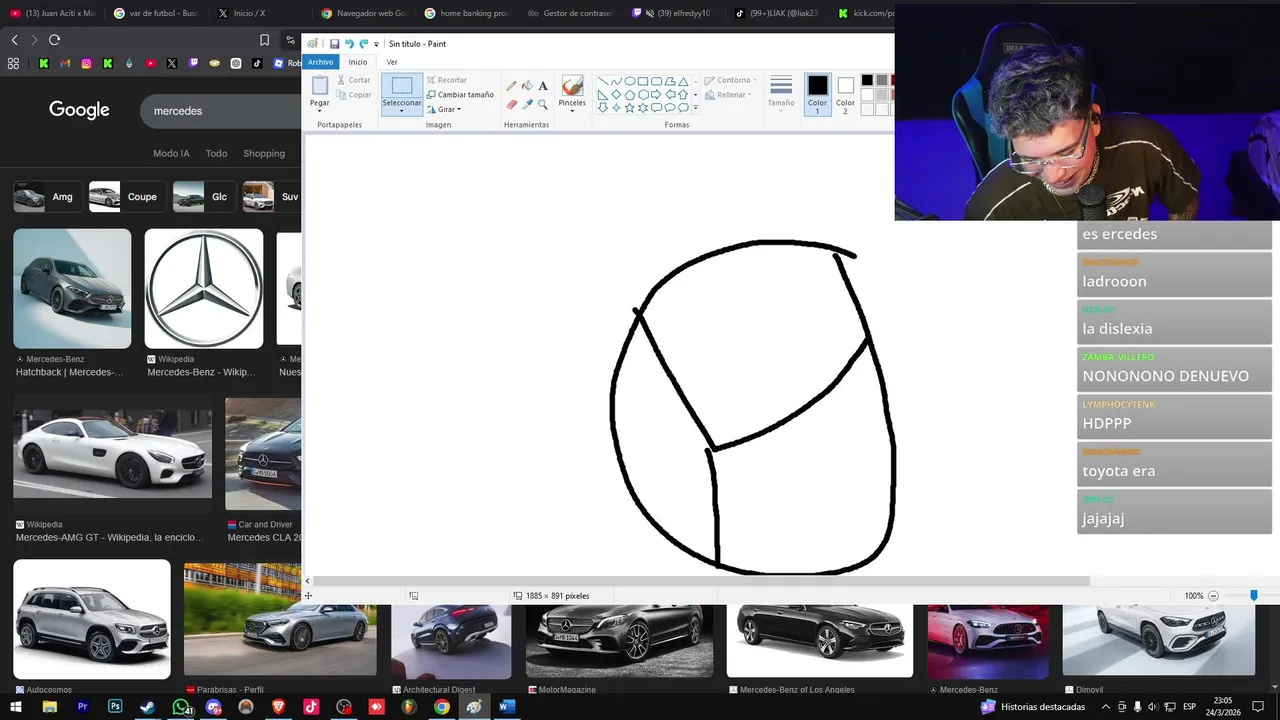
Task: Click the Redo arrow in Paint
Action: coord(363,44)
